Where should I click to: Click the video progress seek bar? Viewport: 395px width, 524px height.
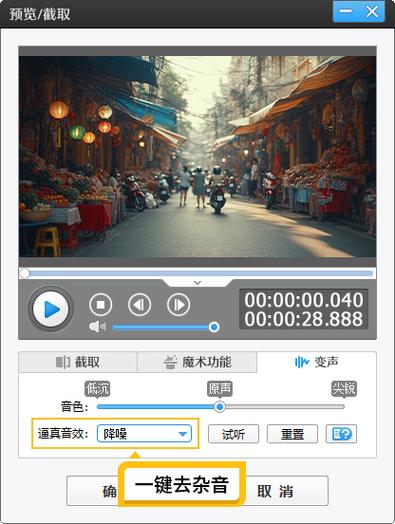[197, 273]
